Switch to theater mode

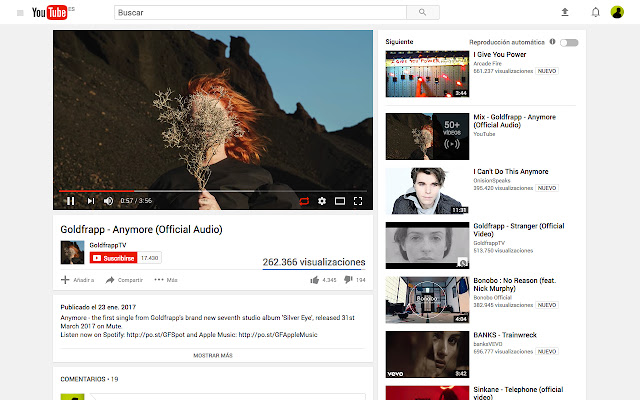tap(340, 201)
